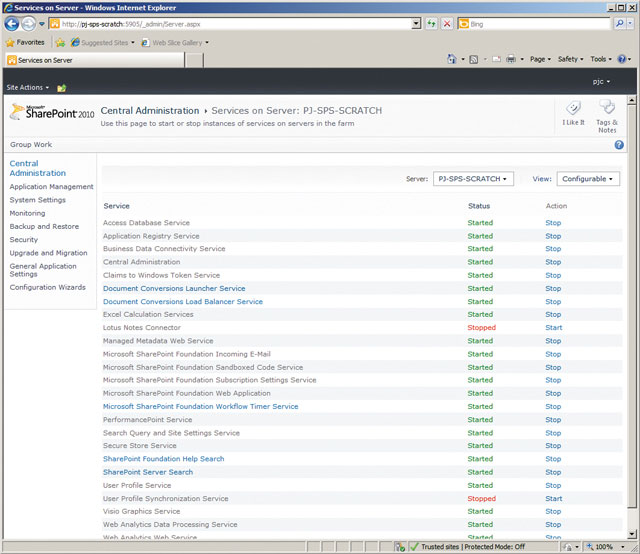This screenshot has height=554, width=640.
Task: Click the browser Back arrow button
Action: pyautogui.click(x=12, y=24)
